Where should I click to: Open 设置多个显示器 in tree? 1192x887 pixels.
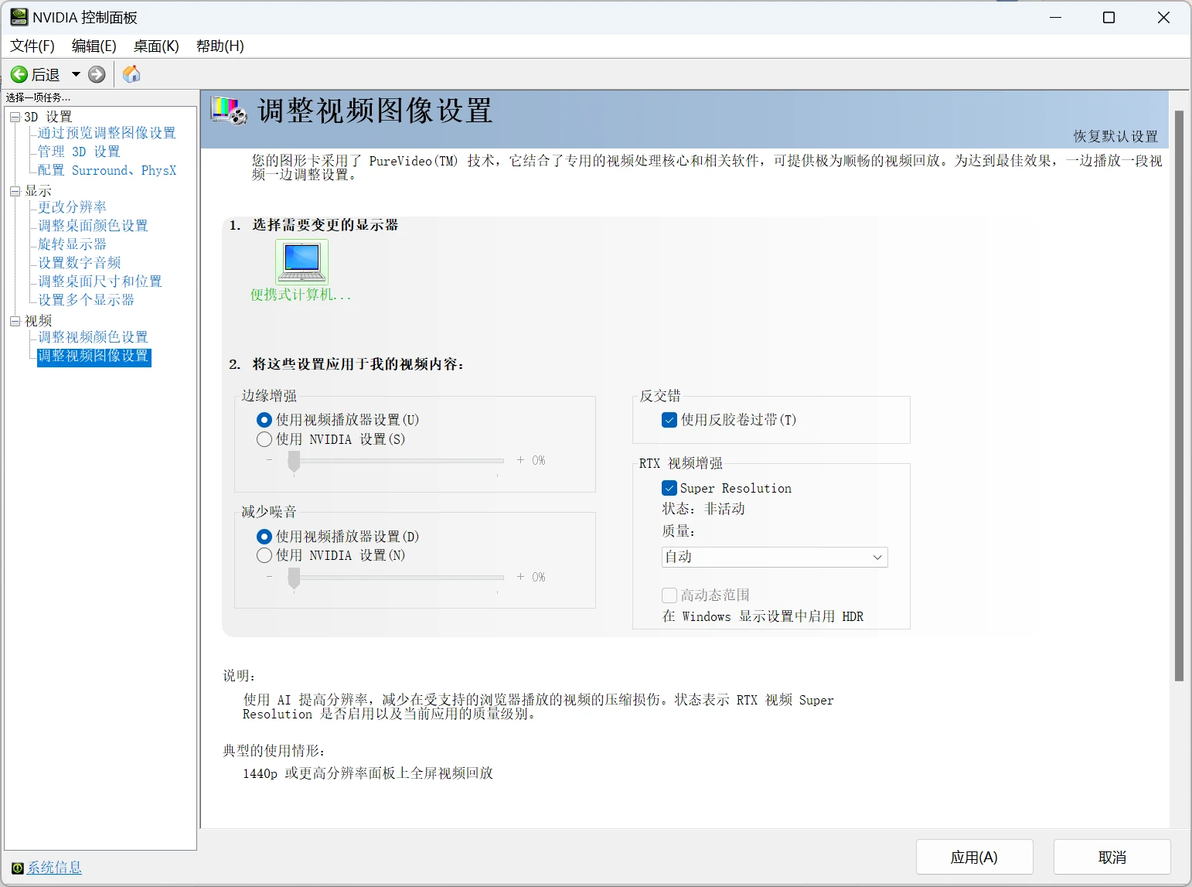coord(86,300)
